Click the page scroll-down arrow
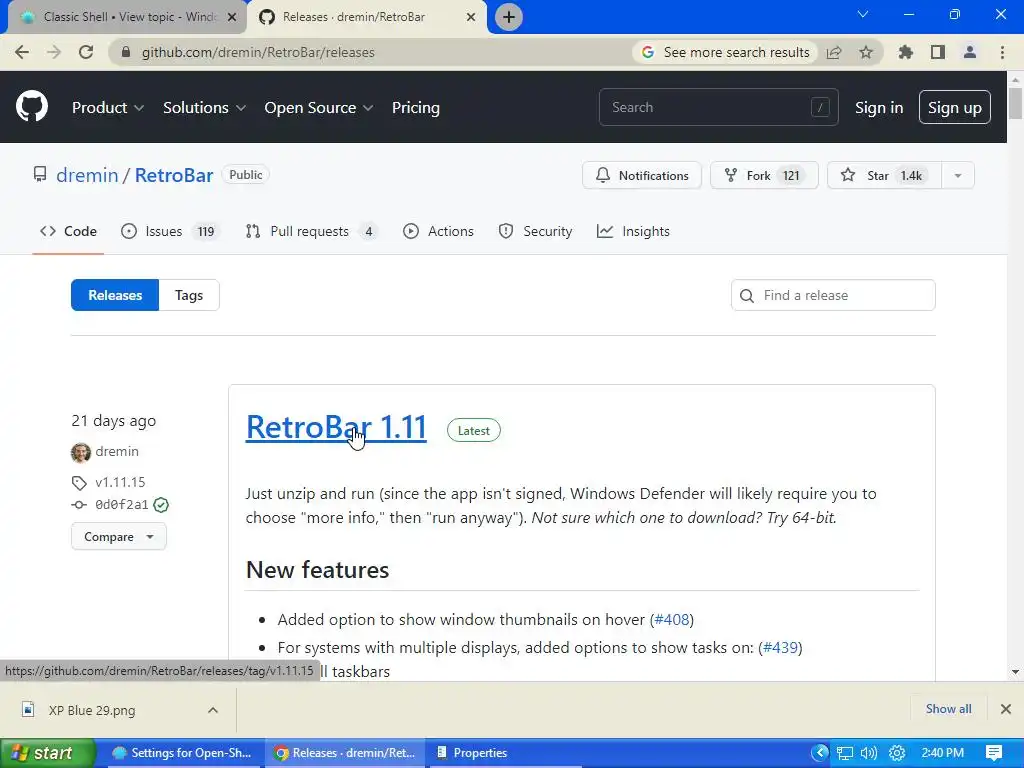The width and height of the screenshot is (1024, 768). tap(1015, 671)
